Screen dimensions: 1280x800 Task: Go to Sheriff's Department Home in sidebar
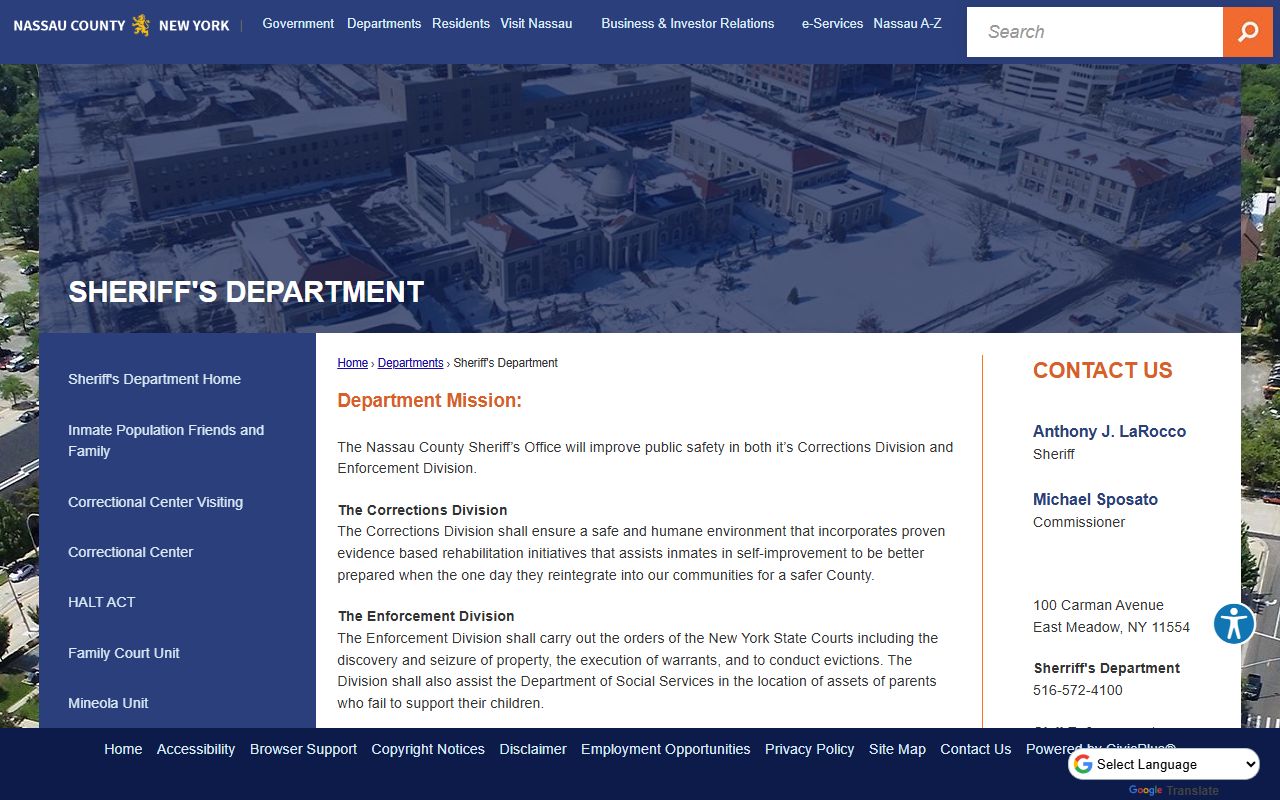pyautogui.click(x=154, y=379)
